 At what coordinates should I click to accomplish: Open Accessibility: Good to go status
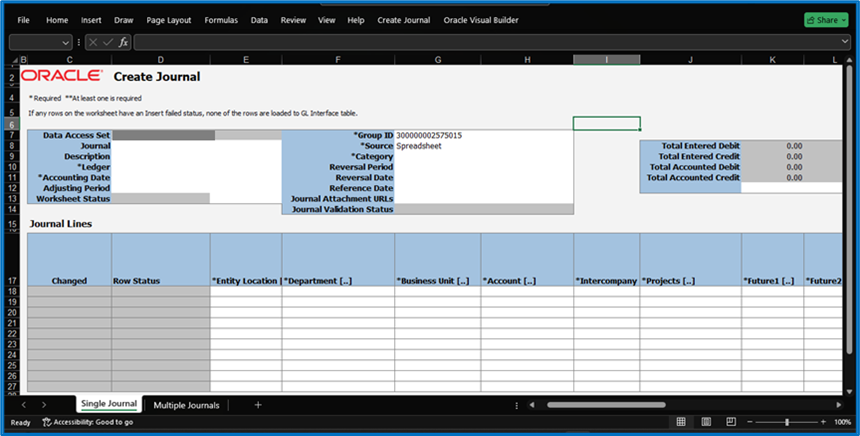[x=88, y=422]
